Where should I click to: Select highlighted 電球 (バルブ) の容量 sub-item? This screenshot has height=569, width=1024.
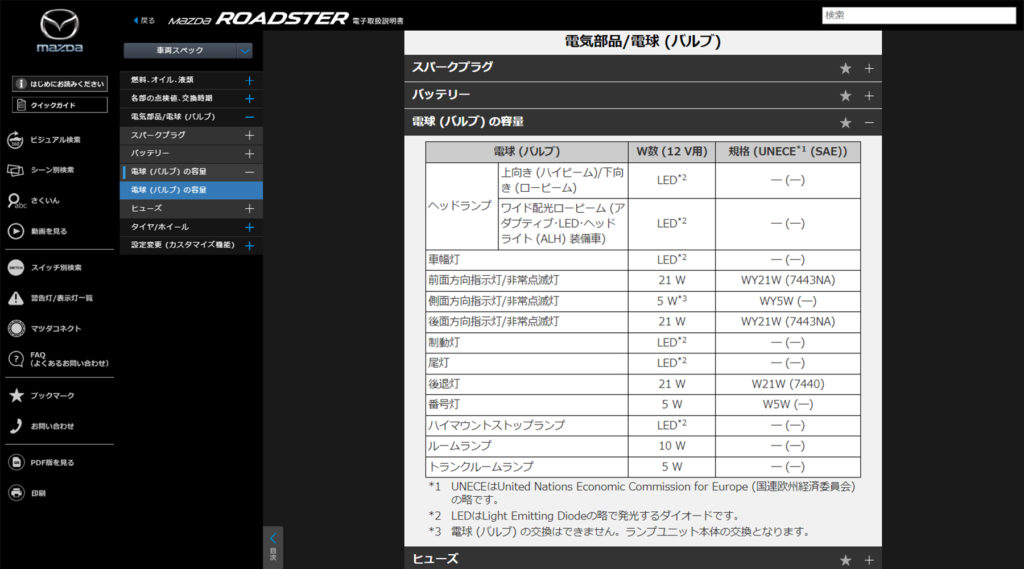[x=192, y=189]
